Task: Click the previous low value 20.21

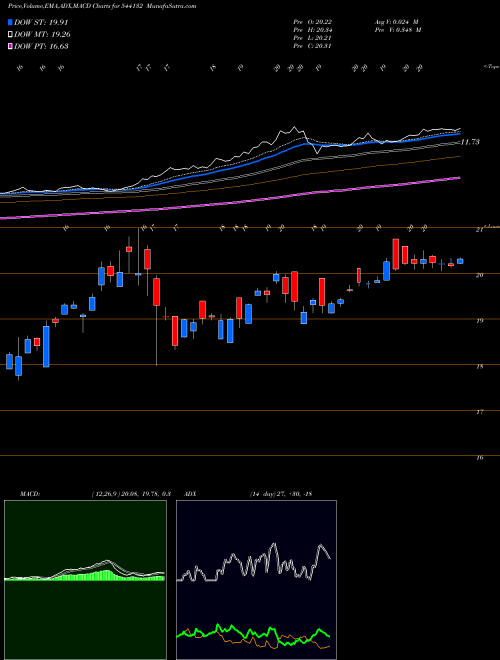Action: coord(323,38)
